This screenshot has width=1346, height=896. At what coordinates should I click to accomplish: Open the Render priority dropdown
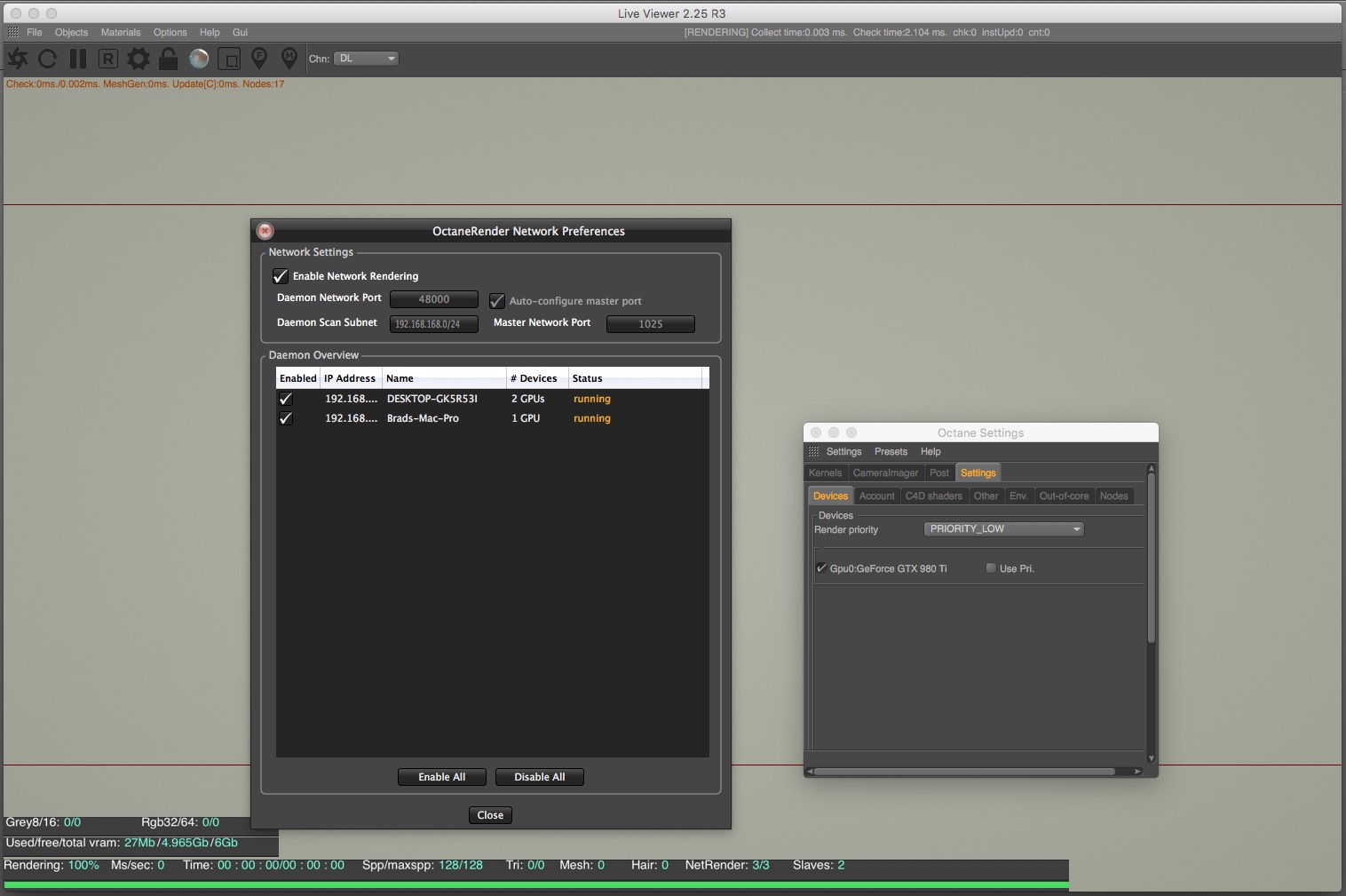click(1004, 529)
